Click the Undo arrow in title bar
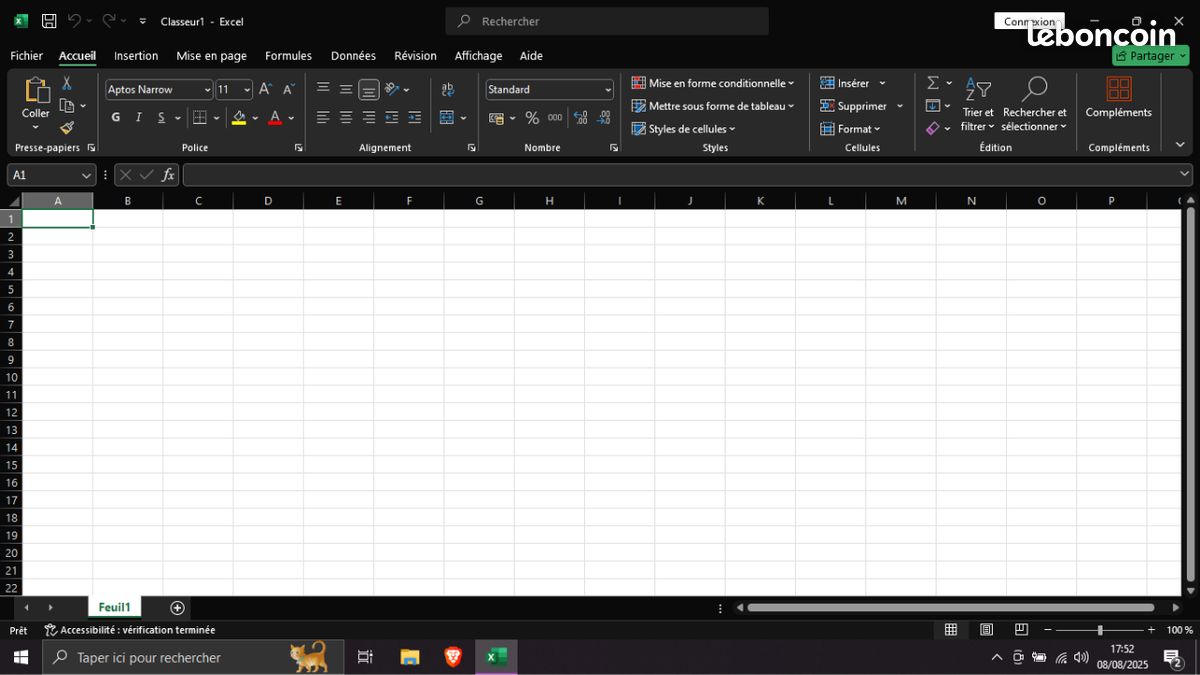1200x675 pixels. pos(74,21)
